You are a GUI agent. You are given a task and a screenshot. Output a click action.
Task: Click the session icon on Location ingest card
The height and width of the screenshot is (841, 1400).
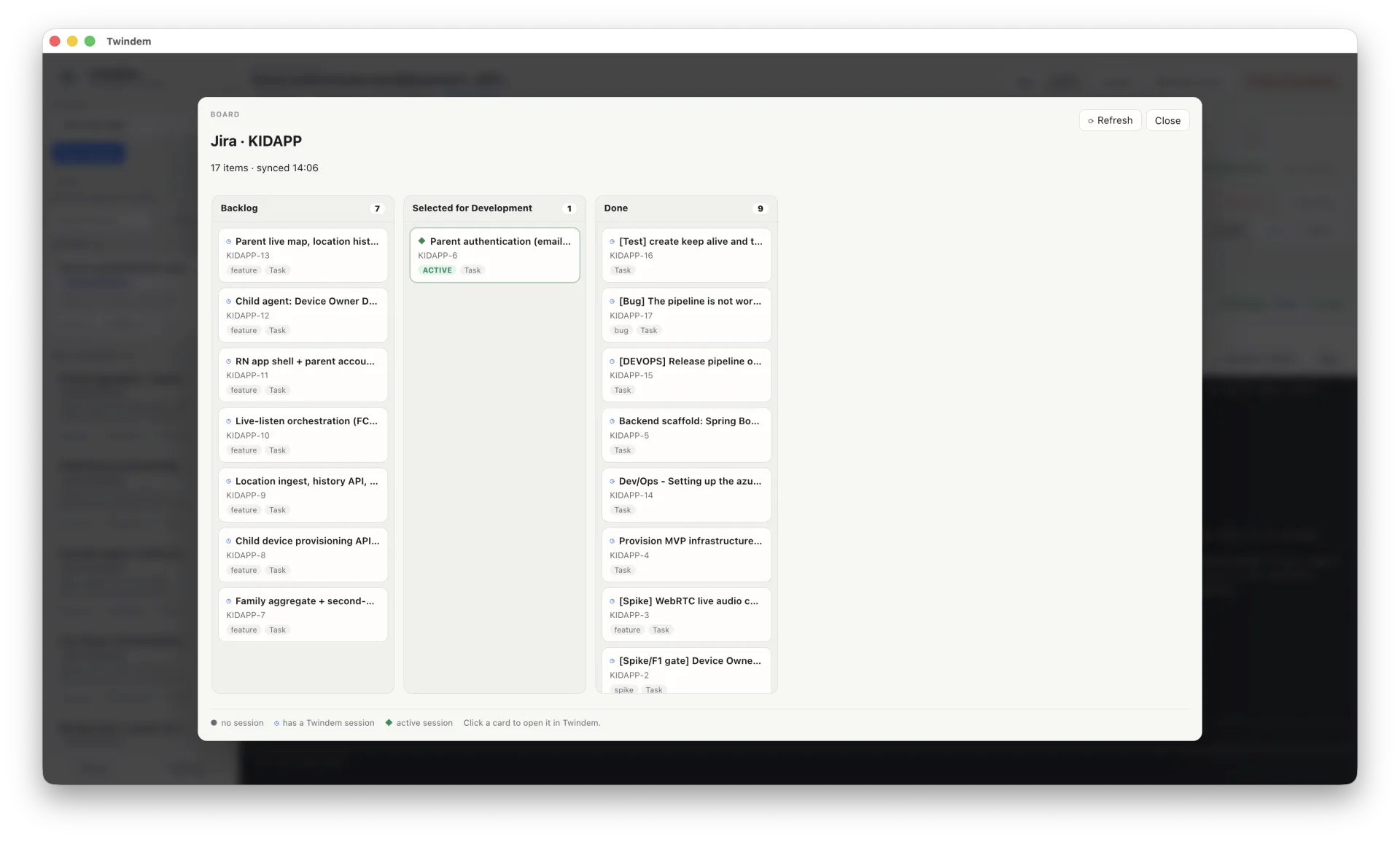(229, 481)
